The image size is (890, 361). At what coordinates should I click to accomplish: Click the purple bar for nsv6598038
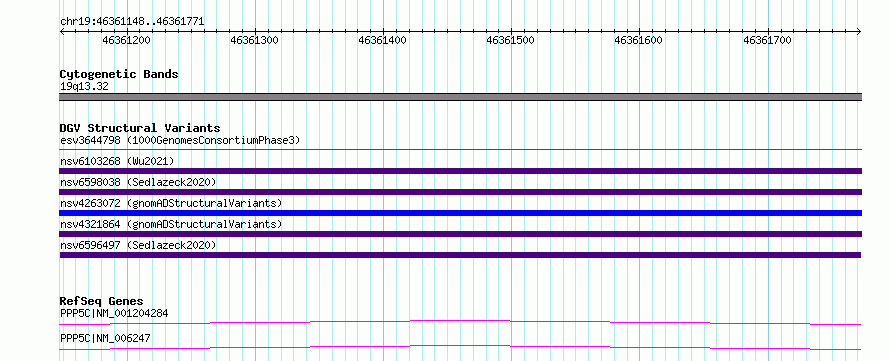[461, 192]
